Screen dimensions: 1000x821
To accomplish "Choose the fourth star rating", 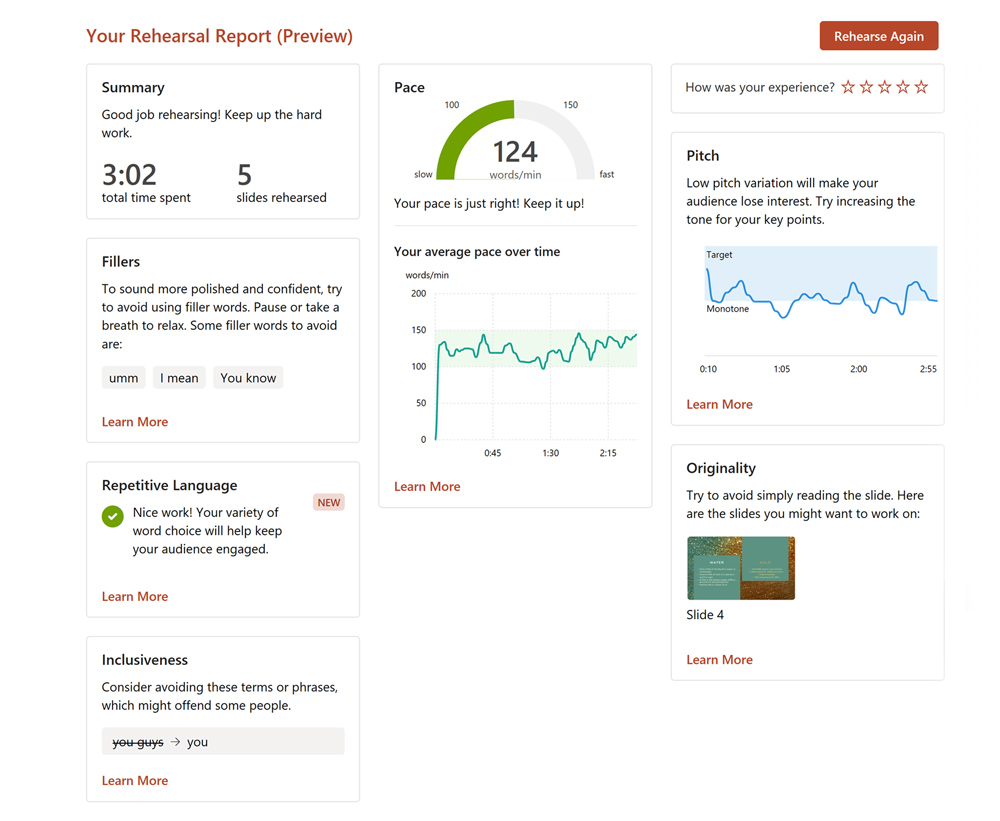I will tap(903, 88).
